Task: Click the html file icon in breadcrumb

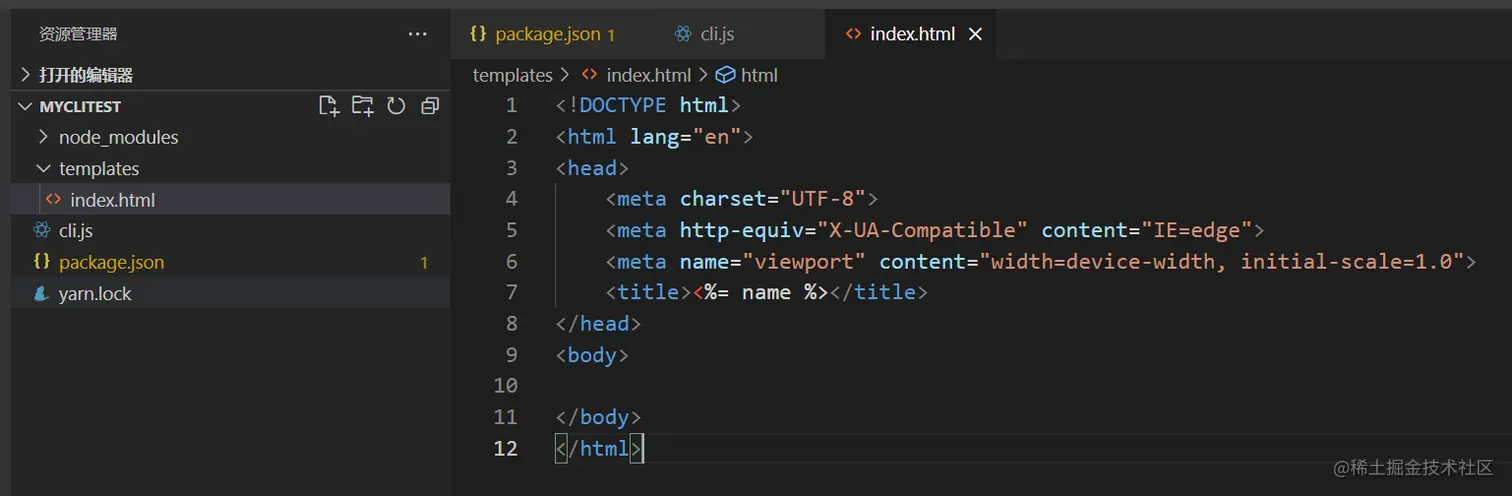Action: point(590,75)
